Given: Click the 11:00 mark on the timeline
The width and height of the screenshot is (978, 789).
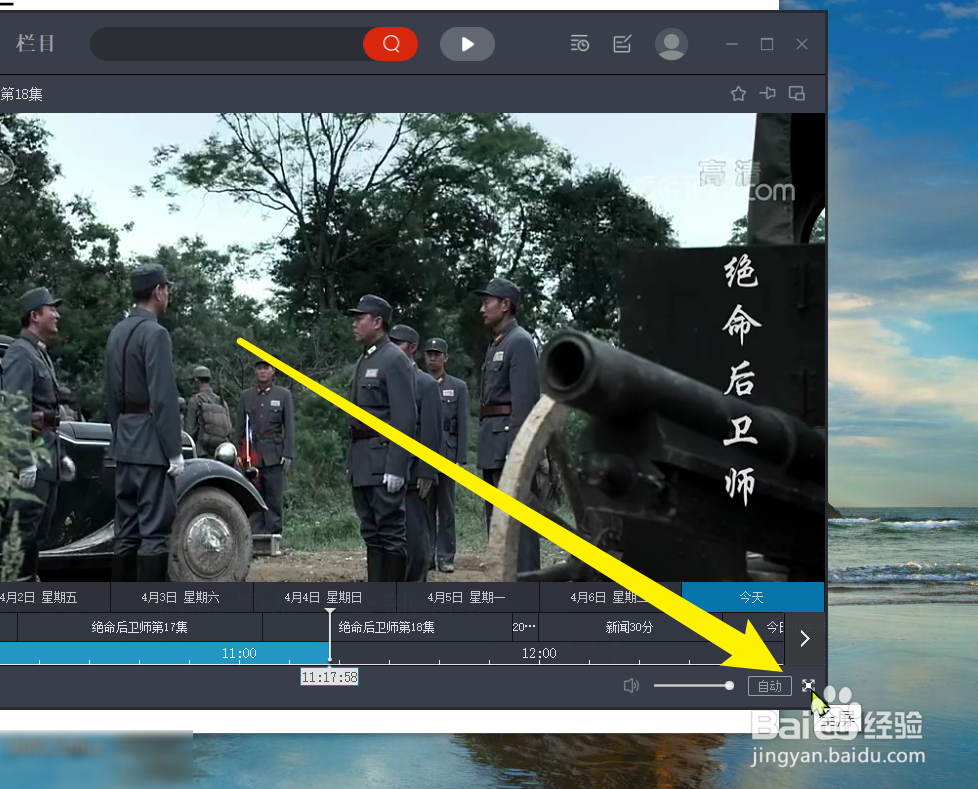Looking at the screenshot, I should point(239,653).
